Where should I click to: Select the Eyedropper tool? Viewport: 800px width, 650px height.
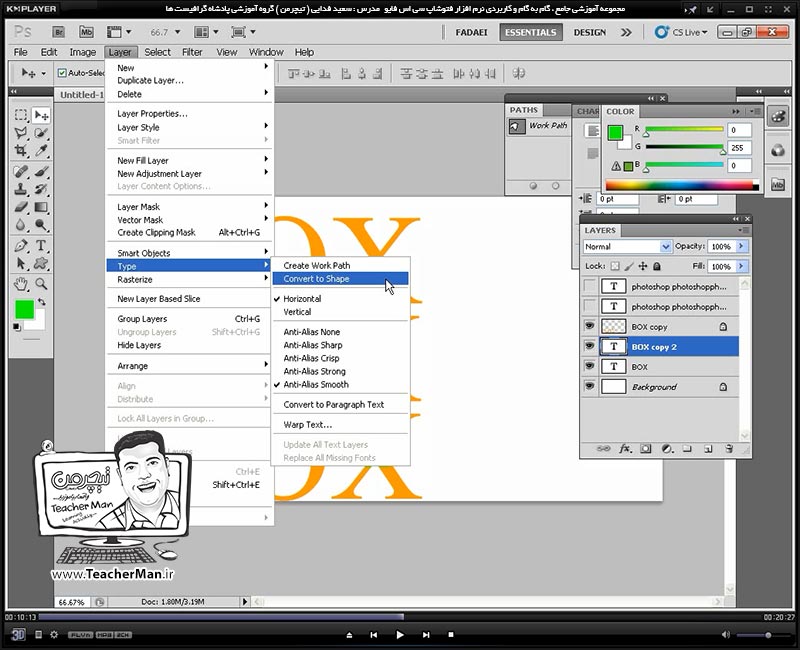coord(41,151)
